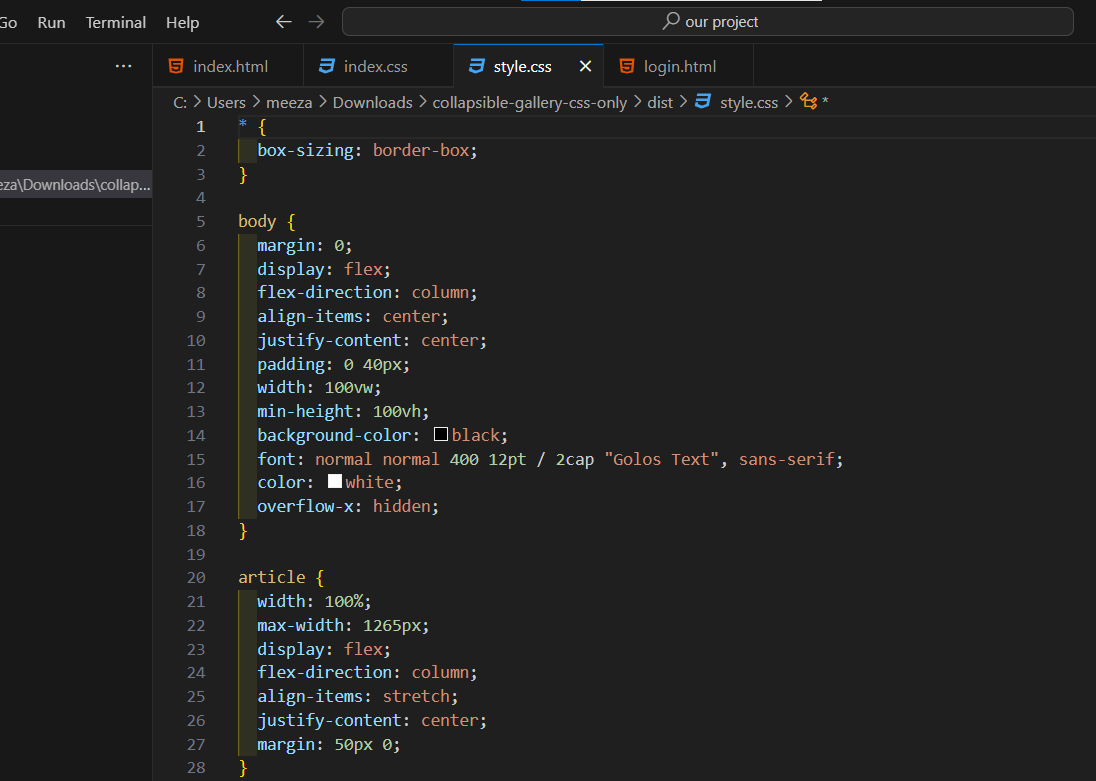Switch to the login.html tab
The image size is (1096, 781).
tap(679, 65)
